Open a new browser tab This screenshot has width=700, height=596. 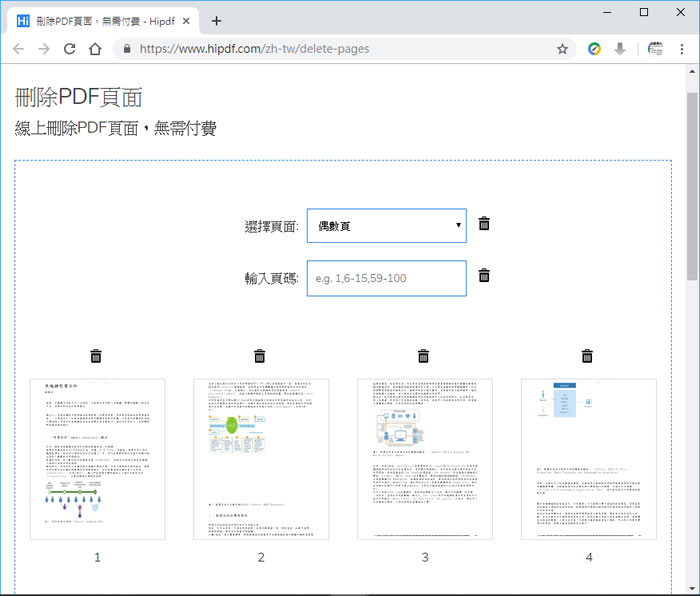tap(217, 21)
